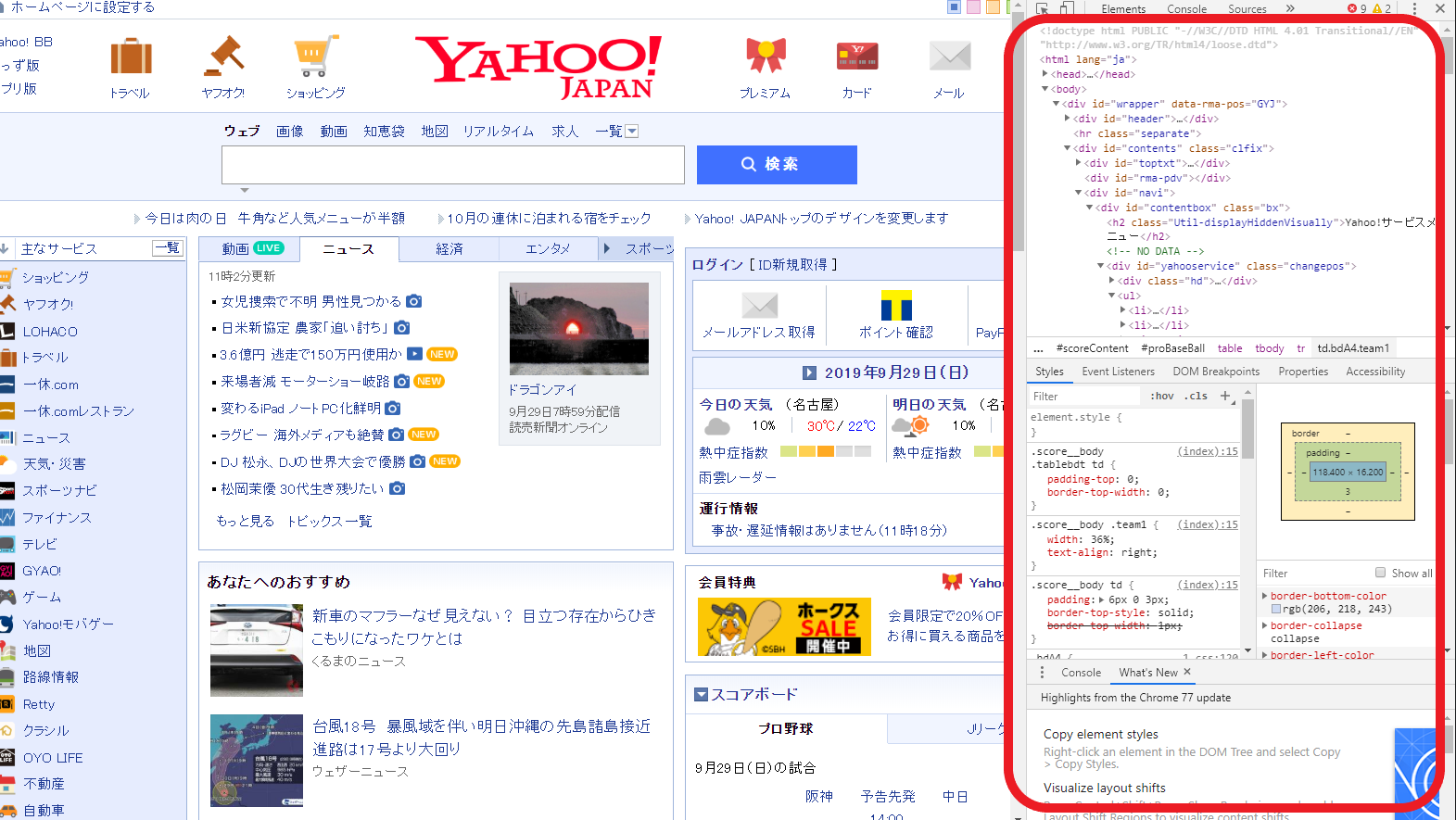Open ヤフオク! gavel icon in header

pyautogui.click(x=223, y=57)
